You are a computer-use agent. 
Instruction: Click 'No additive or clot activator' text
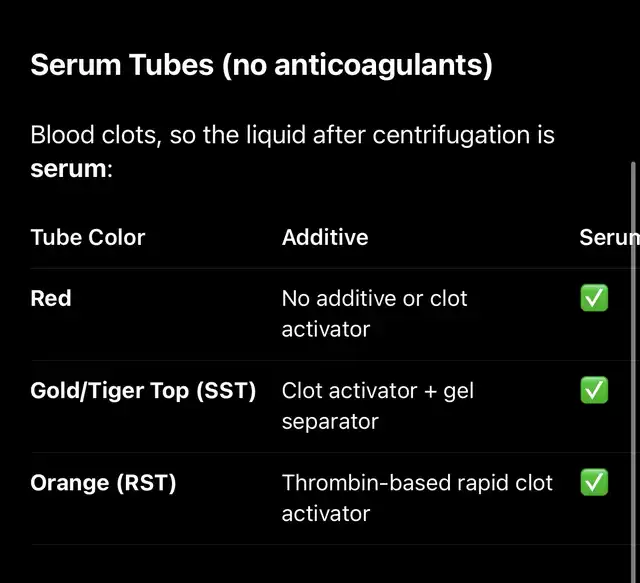click(x=374, y=313)
